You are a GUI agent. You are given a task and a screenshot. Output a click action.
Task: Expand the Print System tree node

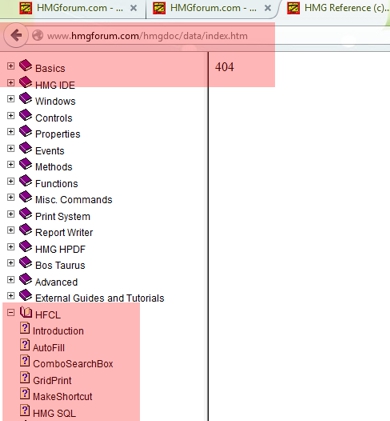[11, 214]
